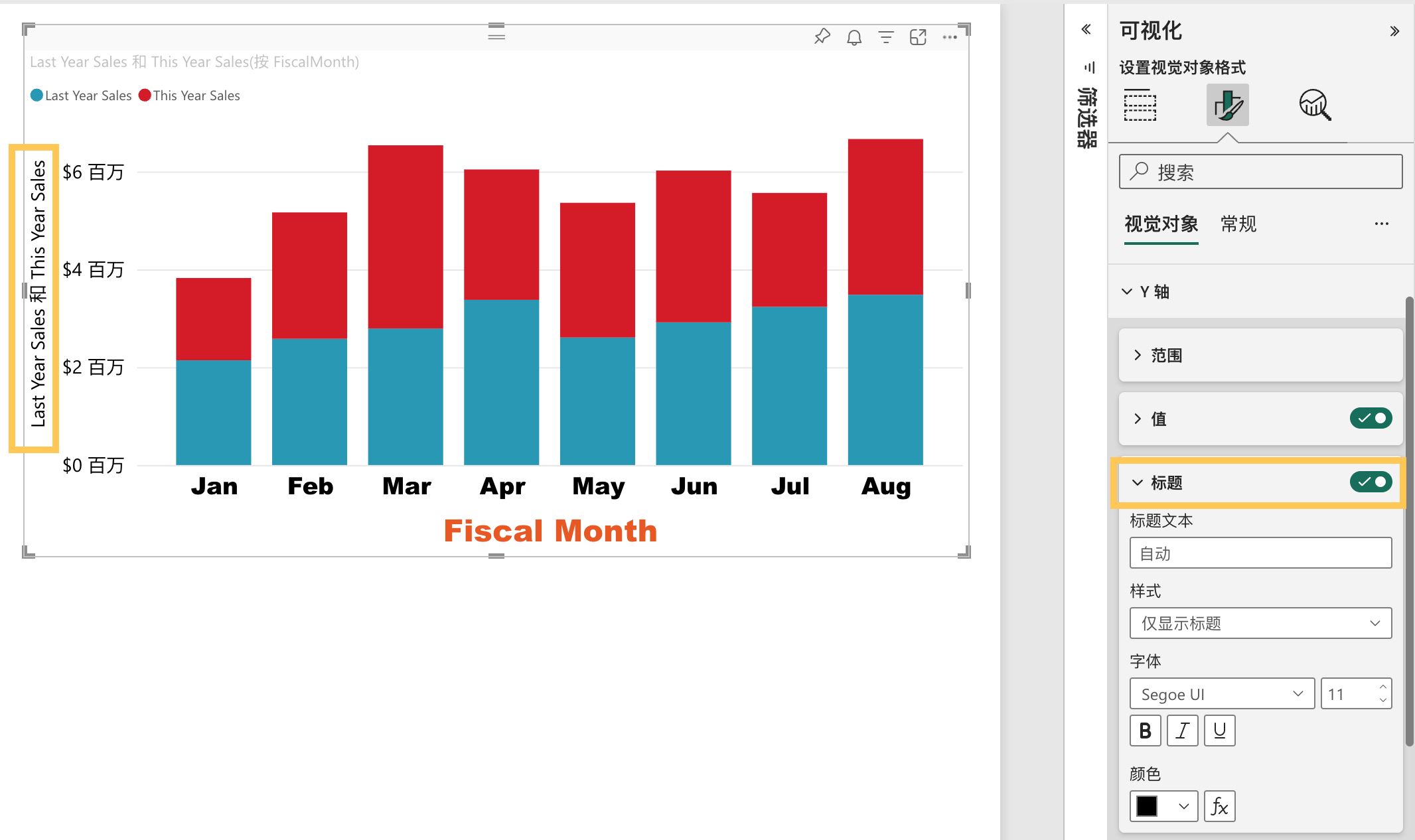Click the $6 百万 axis label
Image resolution: width=1415 pixels, height=840 pixels.
coord(93,173)
